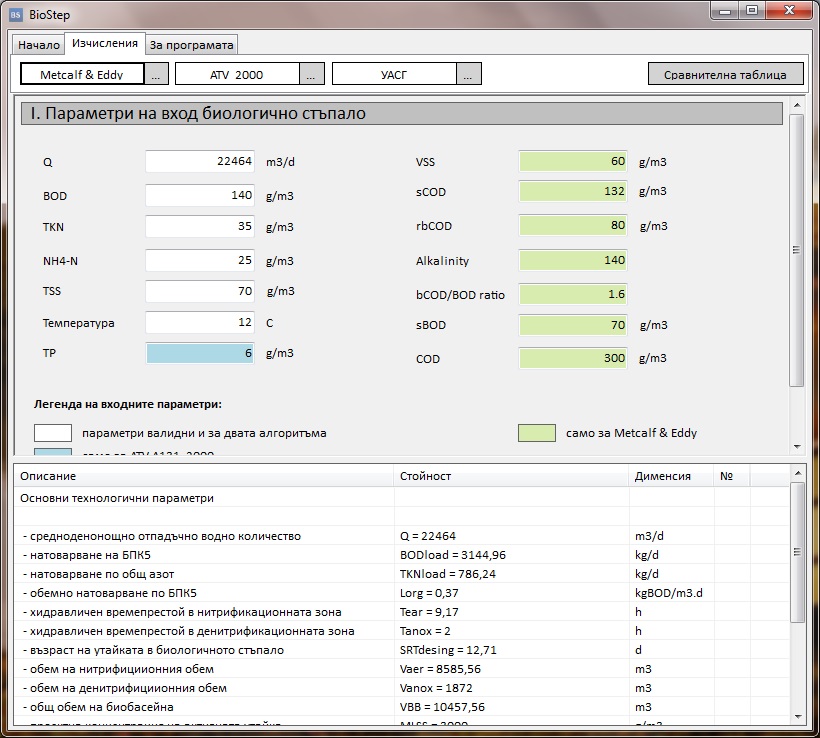This screenshot has height=738, width=820.
Task: Focus the BOD value field
Action: (200, 195)
